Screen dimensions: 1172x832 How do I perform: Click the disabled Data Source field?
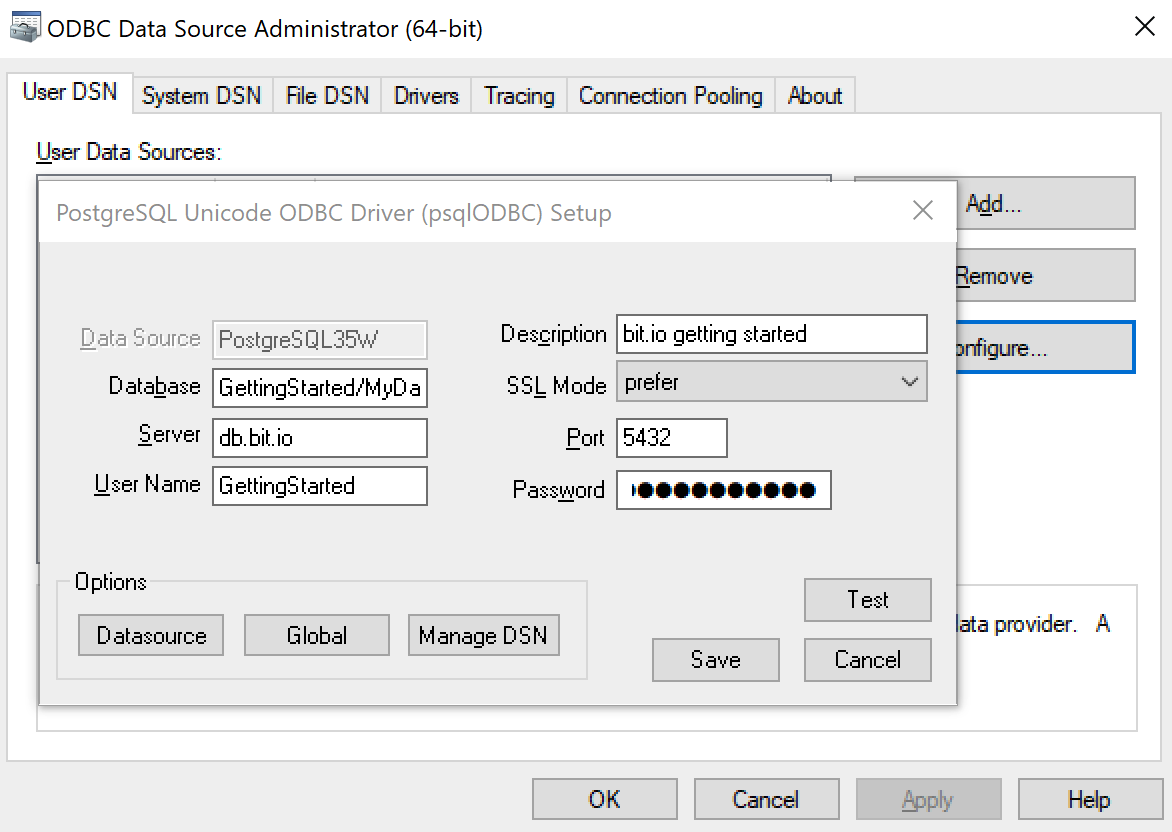(x=320, y=339)
